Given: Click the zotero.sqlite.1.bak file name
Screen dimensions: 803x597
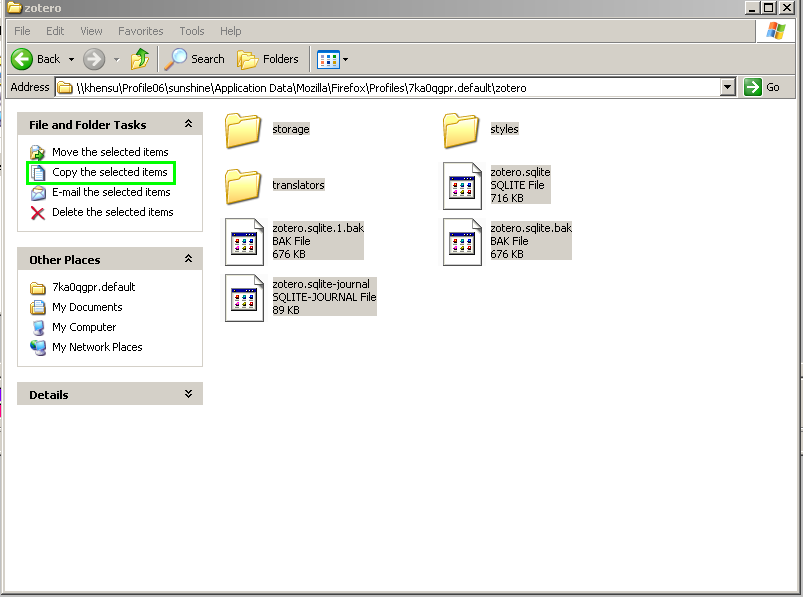Looking at the screenshot, I should point(318,228).
